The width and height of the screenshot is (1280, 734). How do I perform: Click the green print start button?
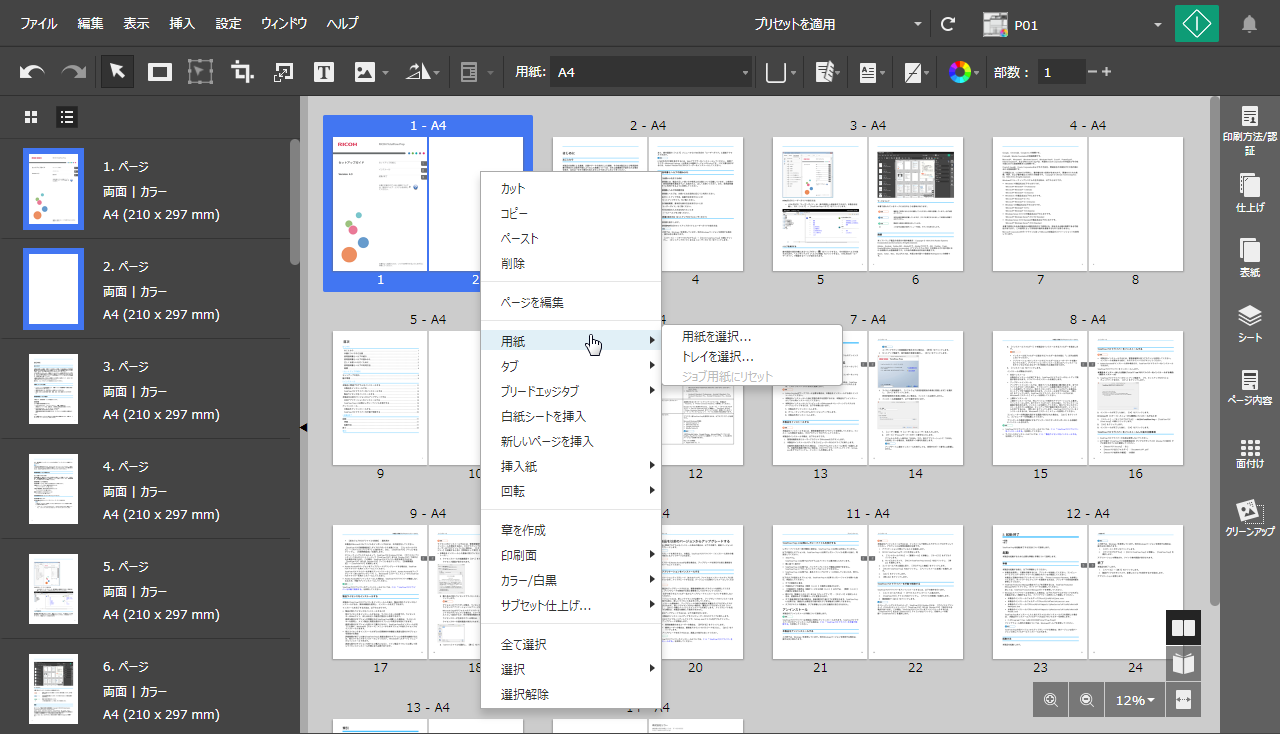click(x=1196, y=24)
